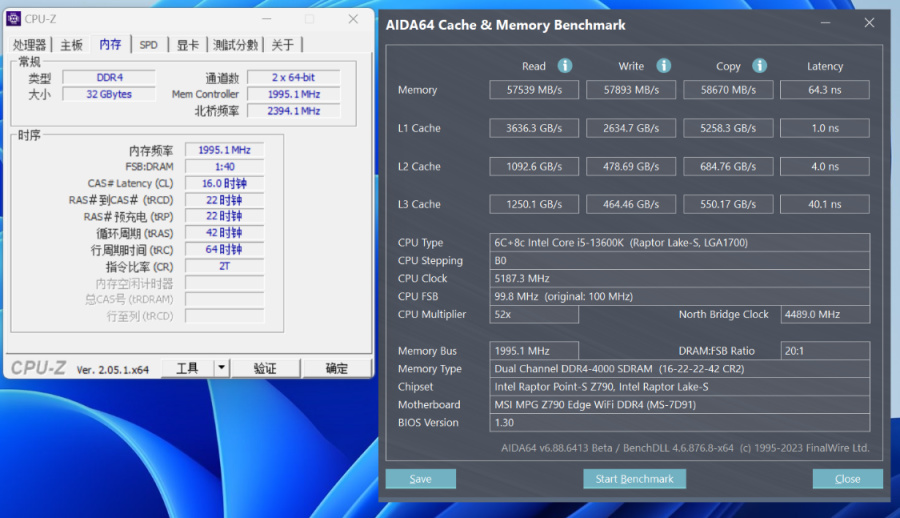The image size is (900, 518).
Task: Click the Memory Copy value 58670 MB/s
Action: pos(728,90)
